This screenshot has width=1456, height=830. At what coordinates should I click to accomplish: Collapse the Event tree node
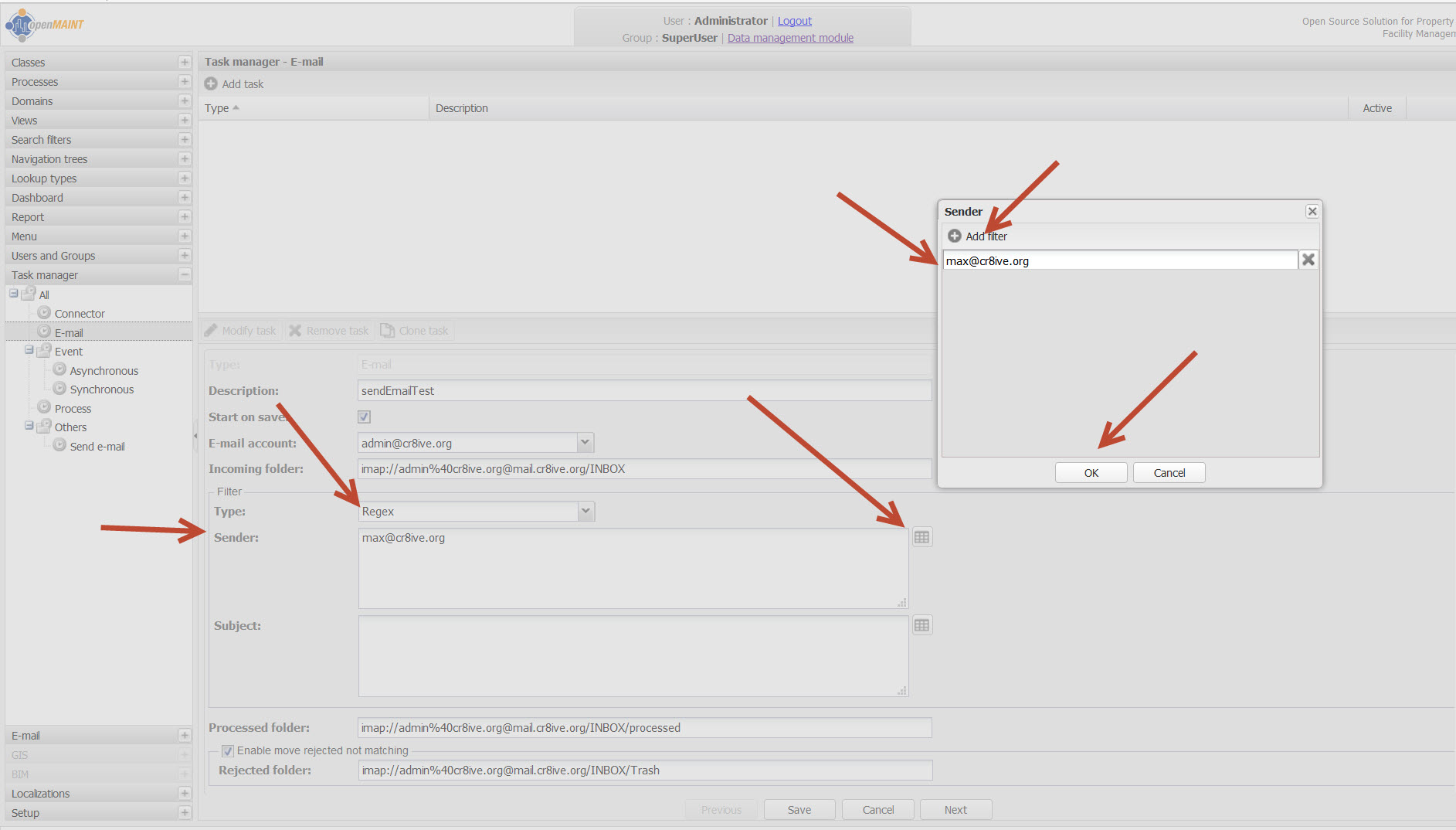click(x=29, y=351)
